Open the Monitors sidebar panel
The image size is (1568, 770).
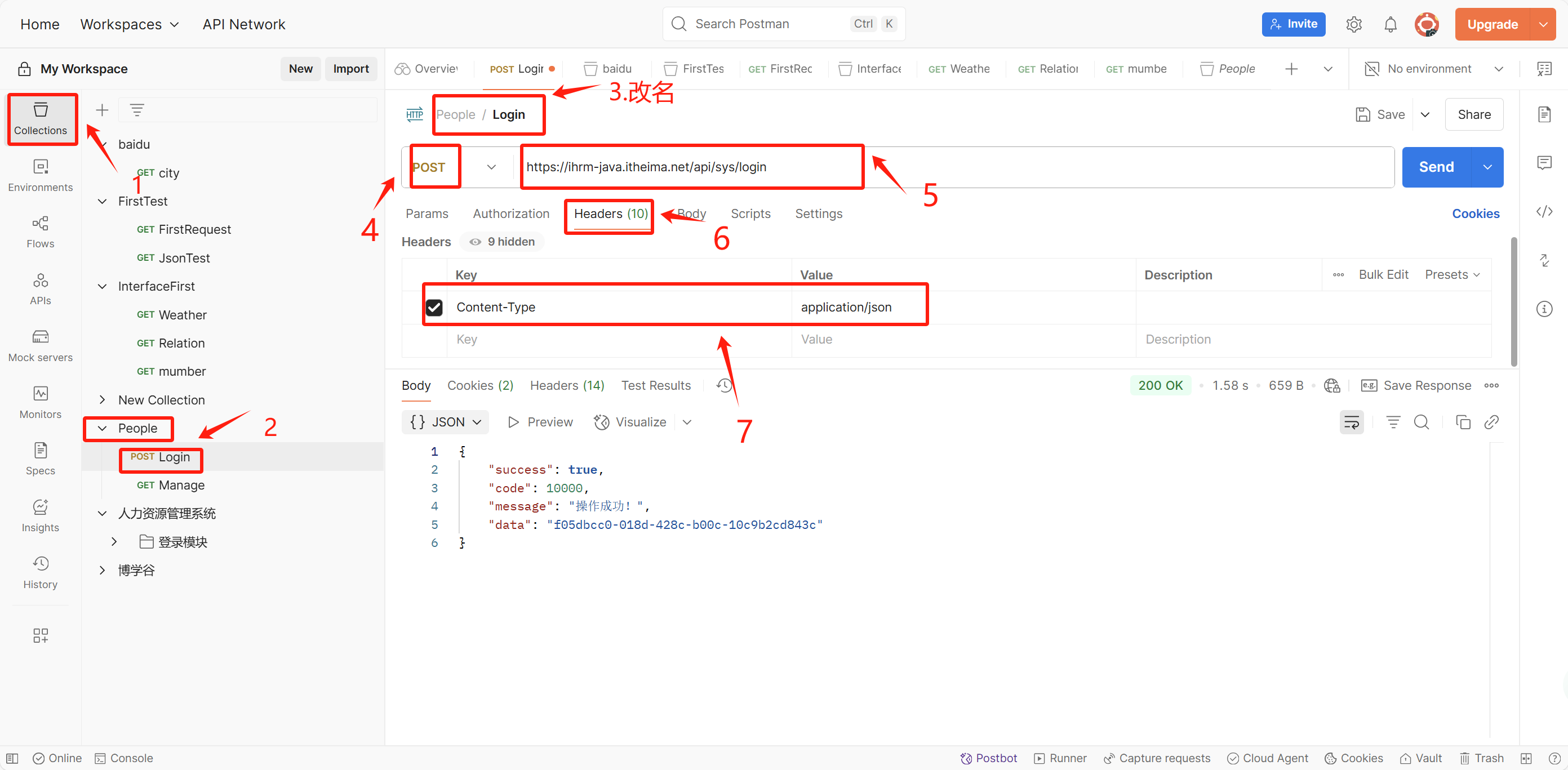[40, 402]
